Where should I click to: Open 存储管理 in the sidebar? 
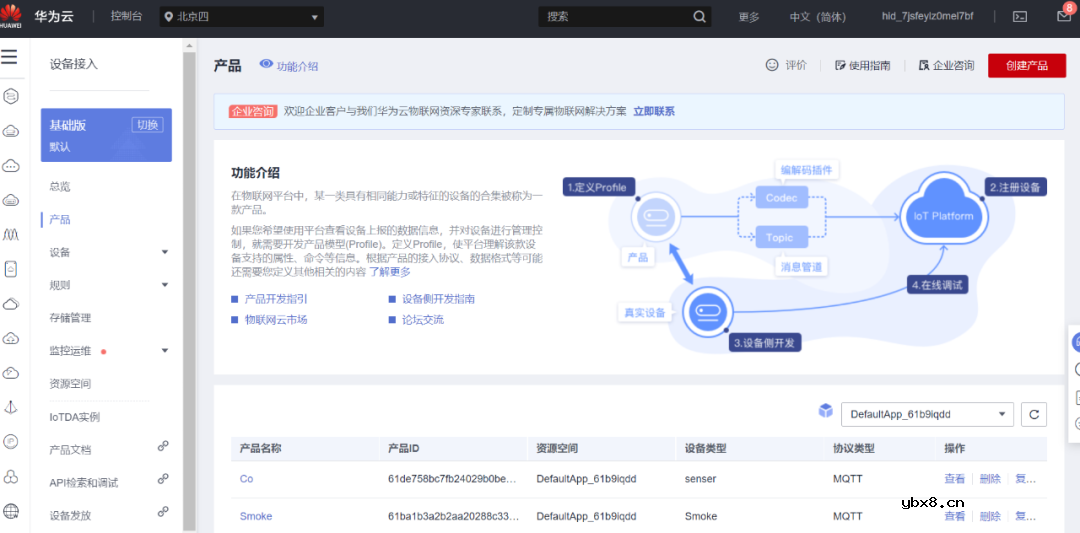pos(70,318)
